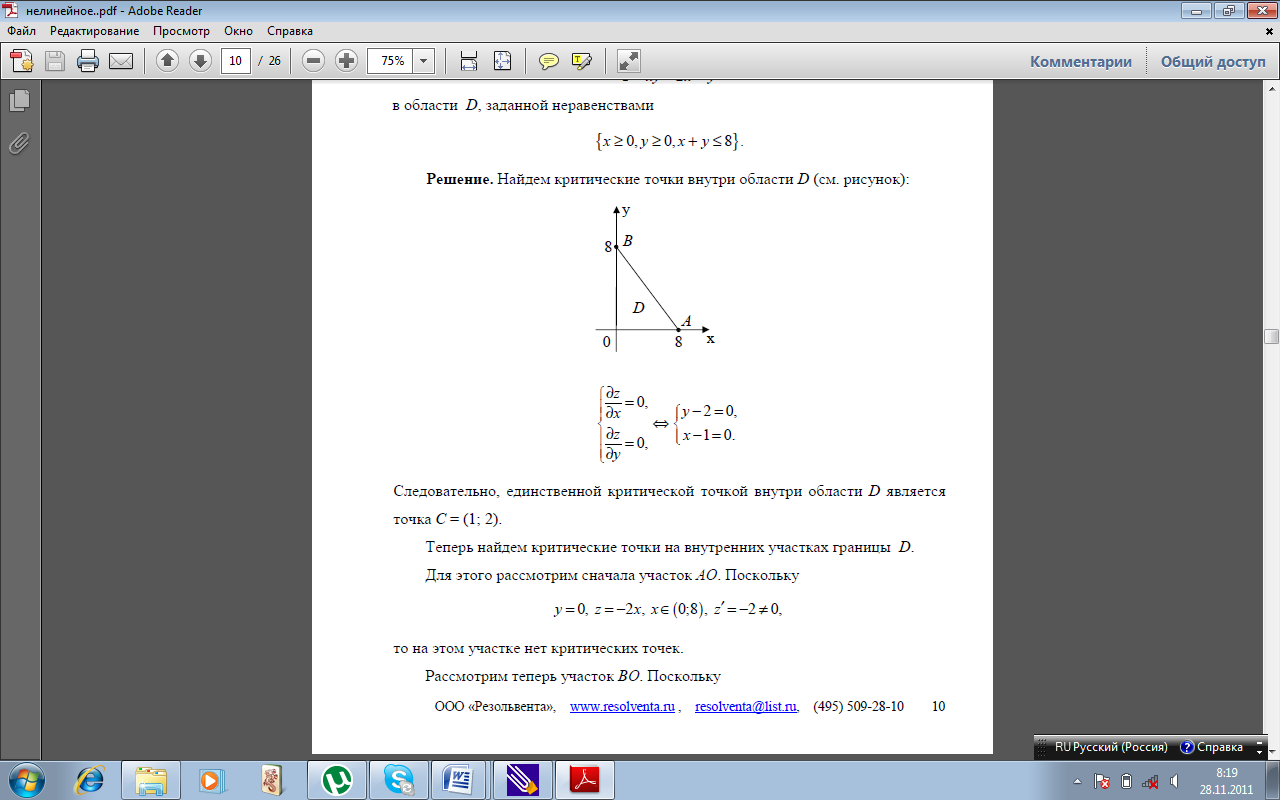The height and width of the screenshot is (800, 1280).
Task: Add a sticky note comment
Action: (549, 61)
